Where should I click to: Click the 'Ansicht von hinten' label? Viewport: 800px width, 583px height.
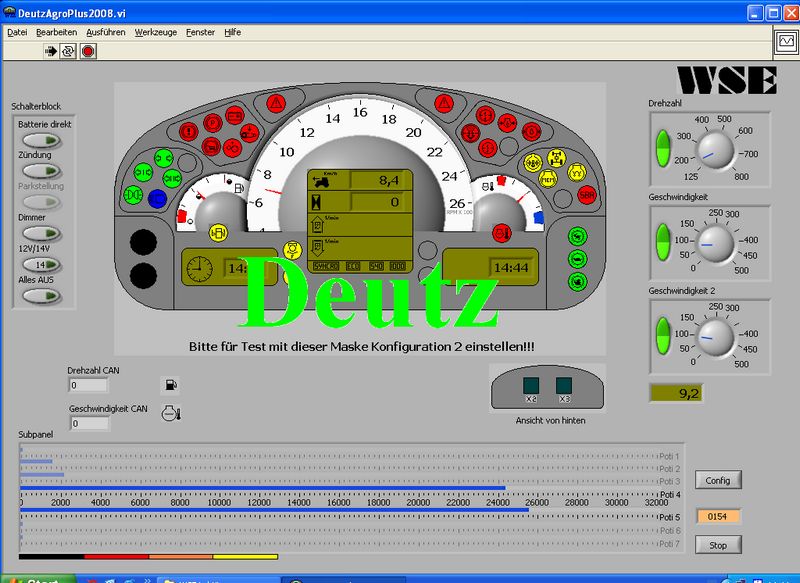click(551, 420)
